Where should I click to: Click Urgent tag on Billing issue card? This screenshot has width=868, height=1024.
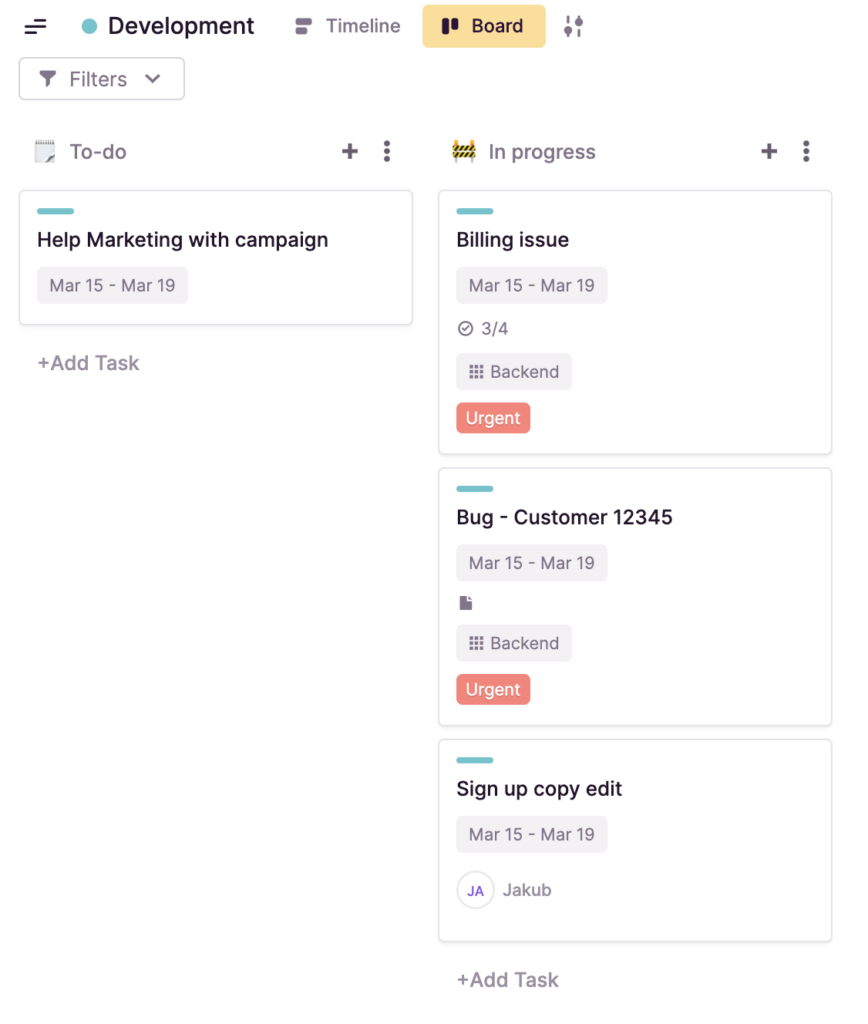coord(493,418)
